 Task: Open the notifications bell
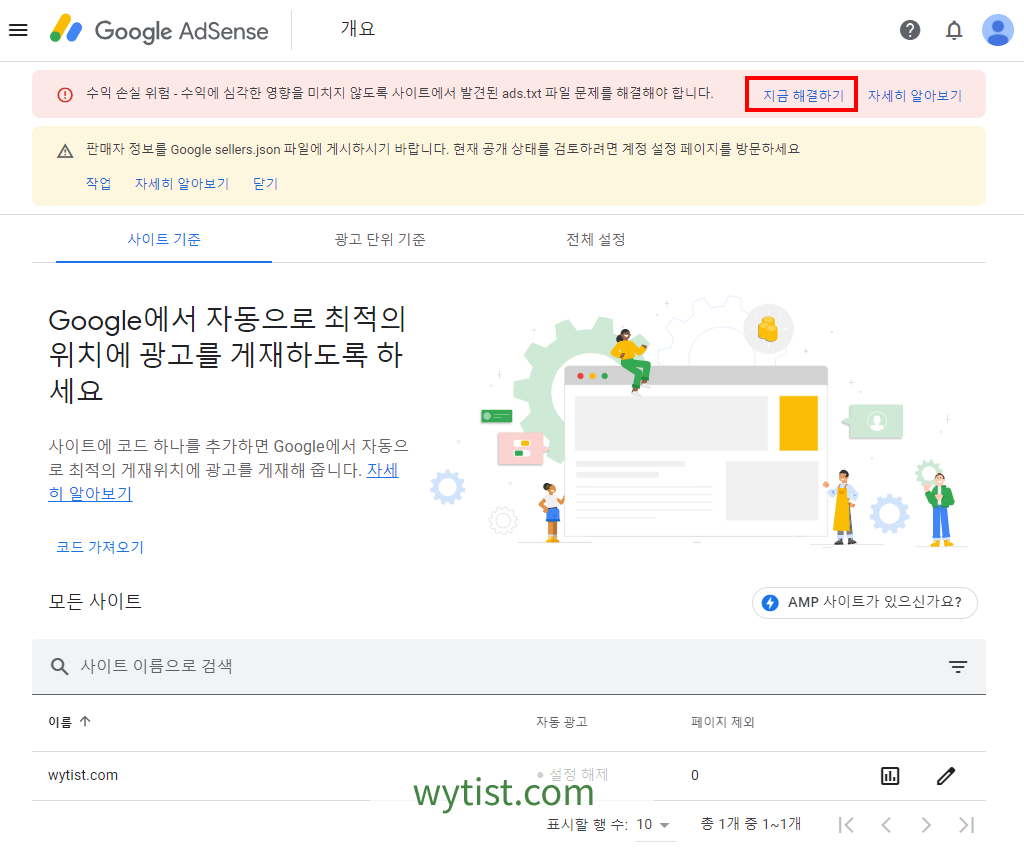click(954, 30)
